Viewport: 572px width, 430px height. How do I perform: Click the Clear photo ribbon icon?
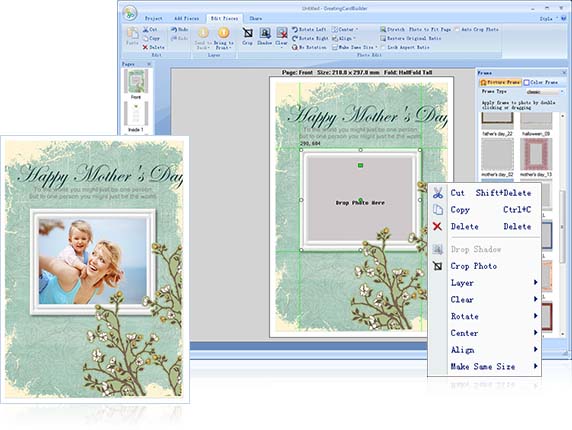(x=282, y=36)
